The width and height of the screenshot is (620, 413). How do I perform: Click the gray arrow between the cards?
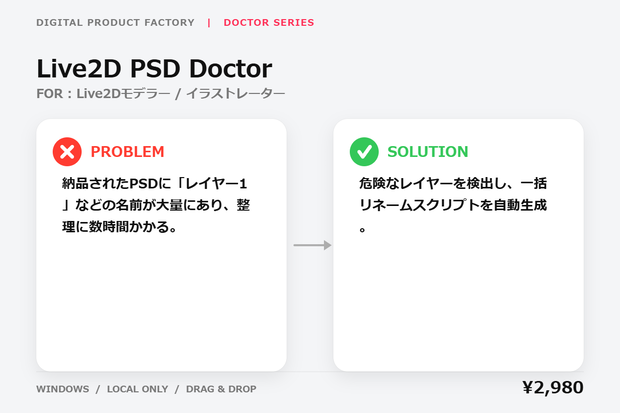(312, 245)
